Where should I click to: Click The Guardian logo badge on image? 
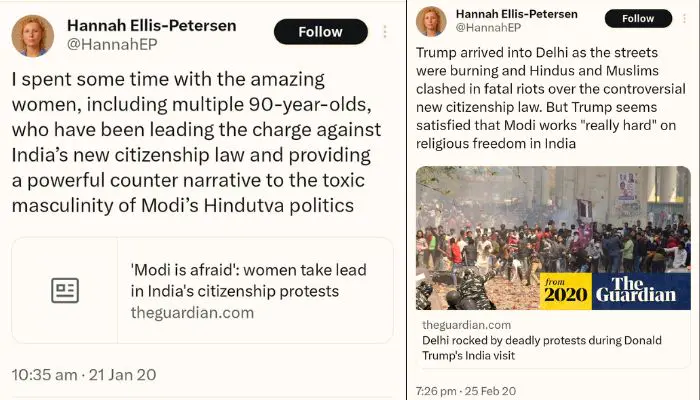click(641, 291)
